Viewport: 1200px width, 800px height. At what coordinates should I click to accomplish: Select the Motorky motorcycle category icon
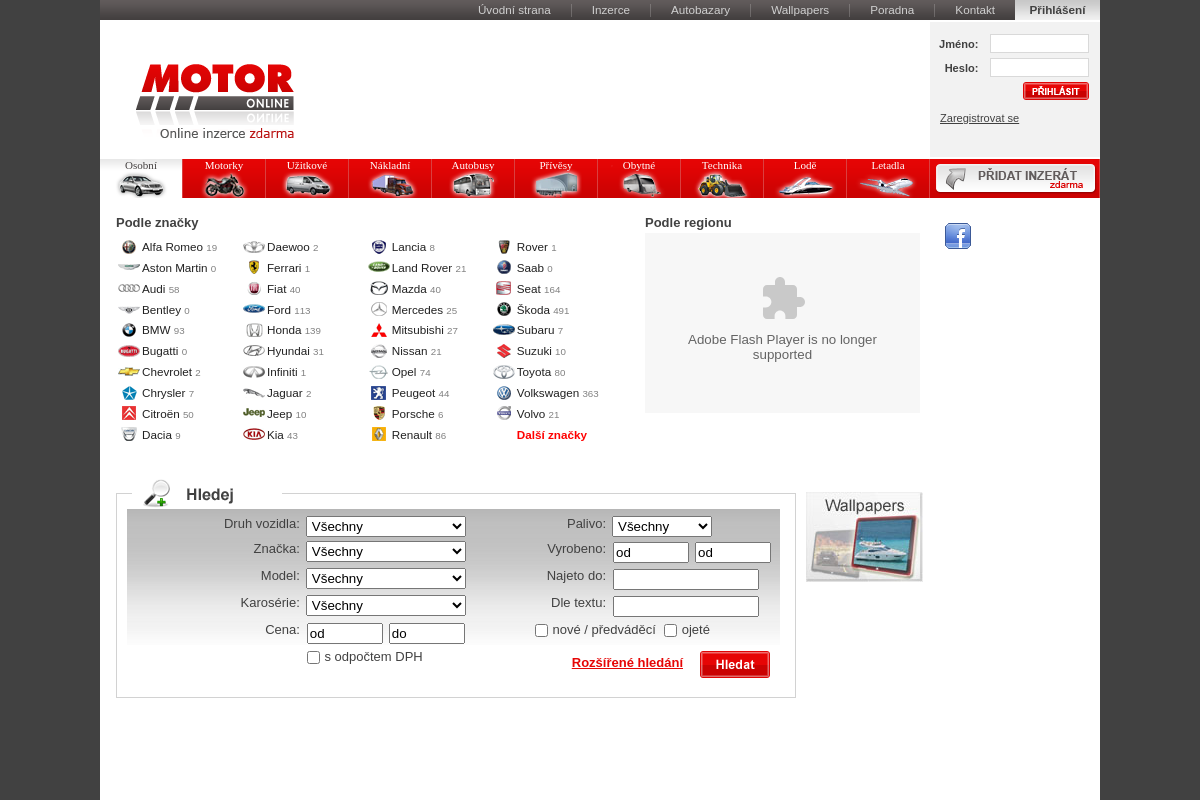coord(223,184)
